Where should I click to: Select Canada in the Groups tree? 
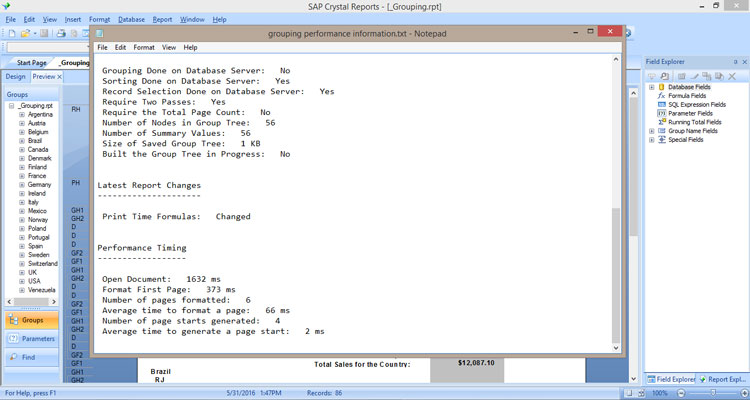pos(38,150)
